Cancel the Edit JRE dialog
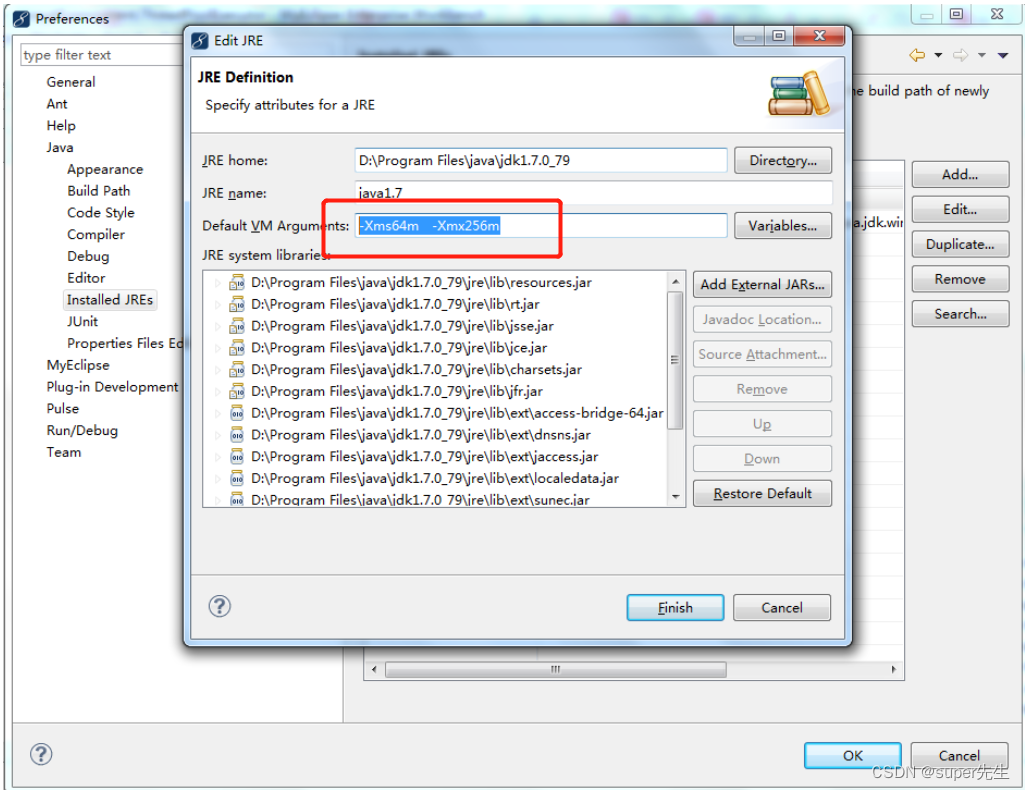 [x=782, y=608]
